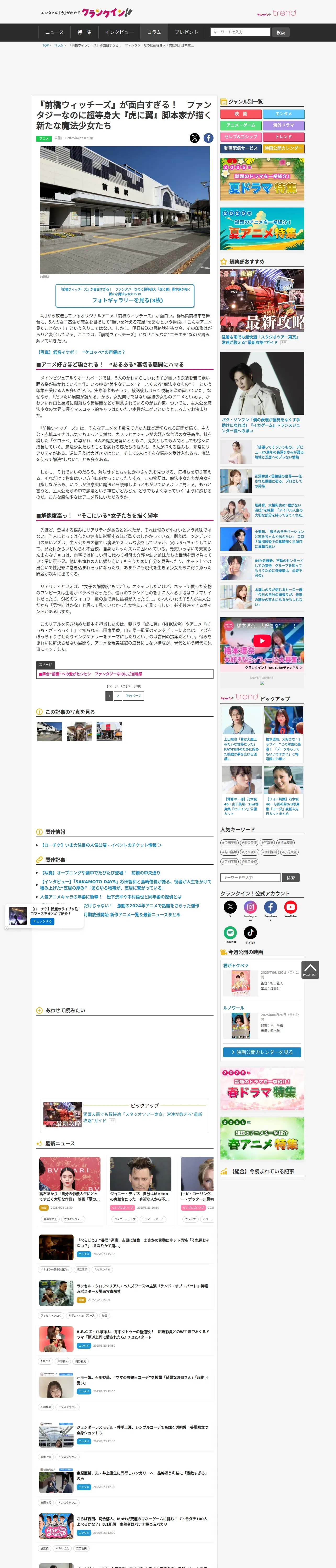Viewport: 336px width, 1568px height.
Task: Select the #乃木坂46 keyword tag
Action: (x=250, y=852)
